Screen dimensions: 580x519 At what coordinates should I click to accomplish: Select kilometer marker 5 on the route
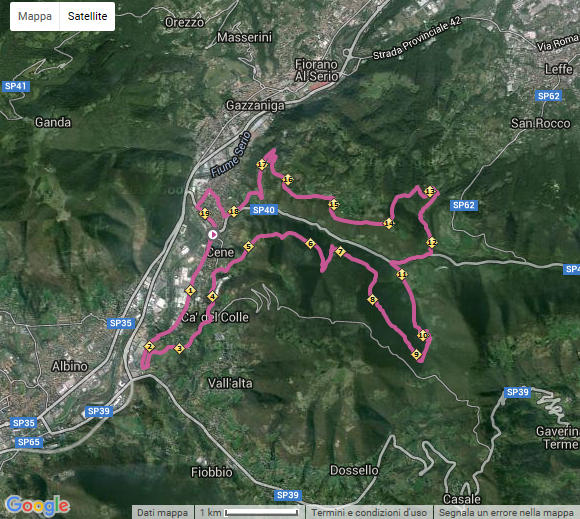tap(249, 246)
